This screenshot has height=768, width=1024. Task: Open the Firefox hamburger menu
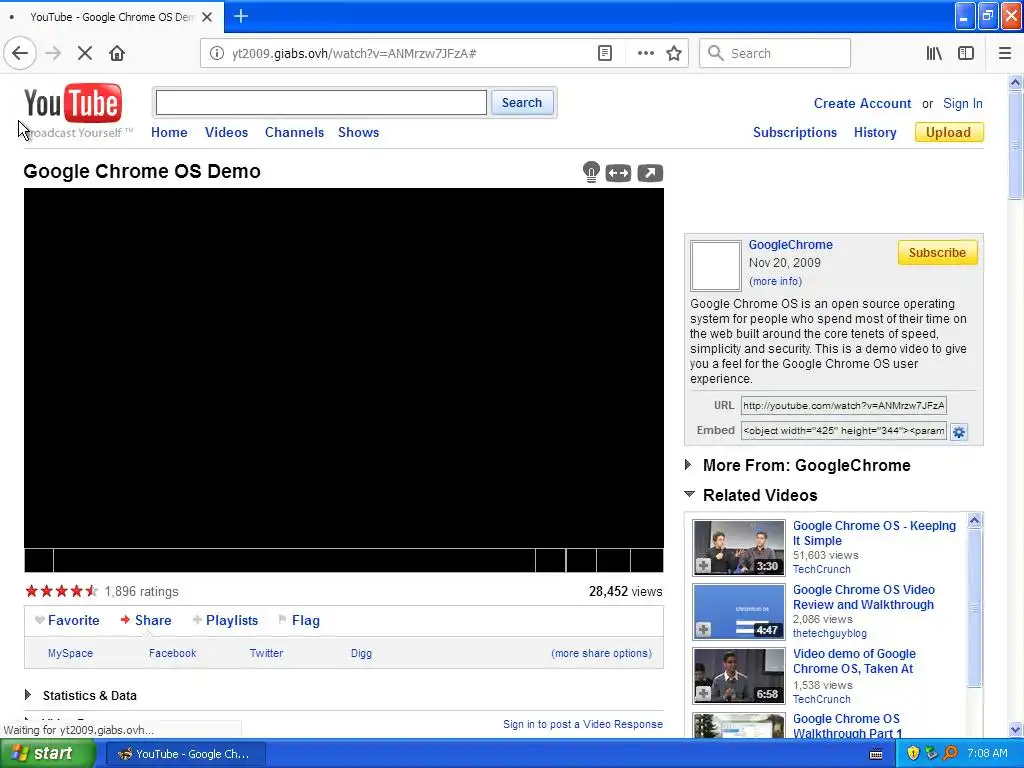1005,54
